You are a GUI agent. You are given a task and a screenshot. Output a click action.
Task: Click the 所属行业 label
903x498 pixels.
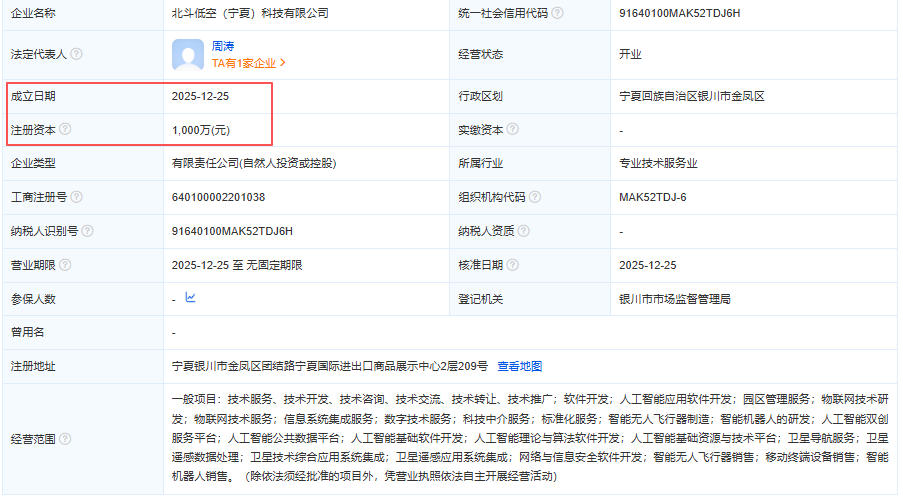coord(480,163)
